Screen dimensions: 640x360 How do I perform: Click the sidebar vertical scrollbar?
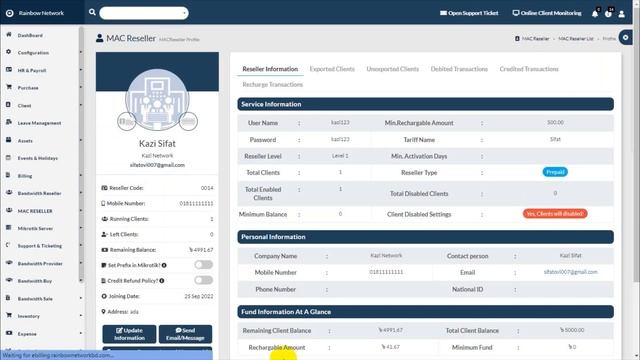point(81,155)
